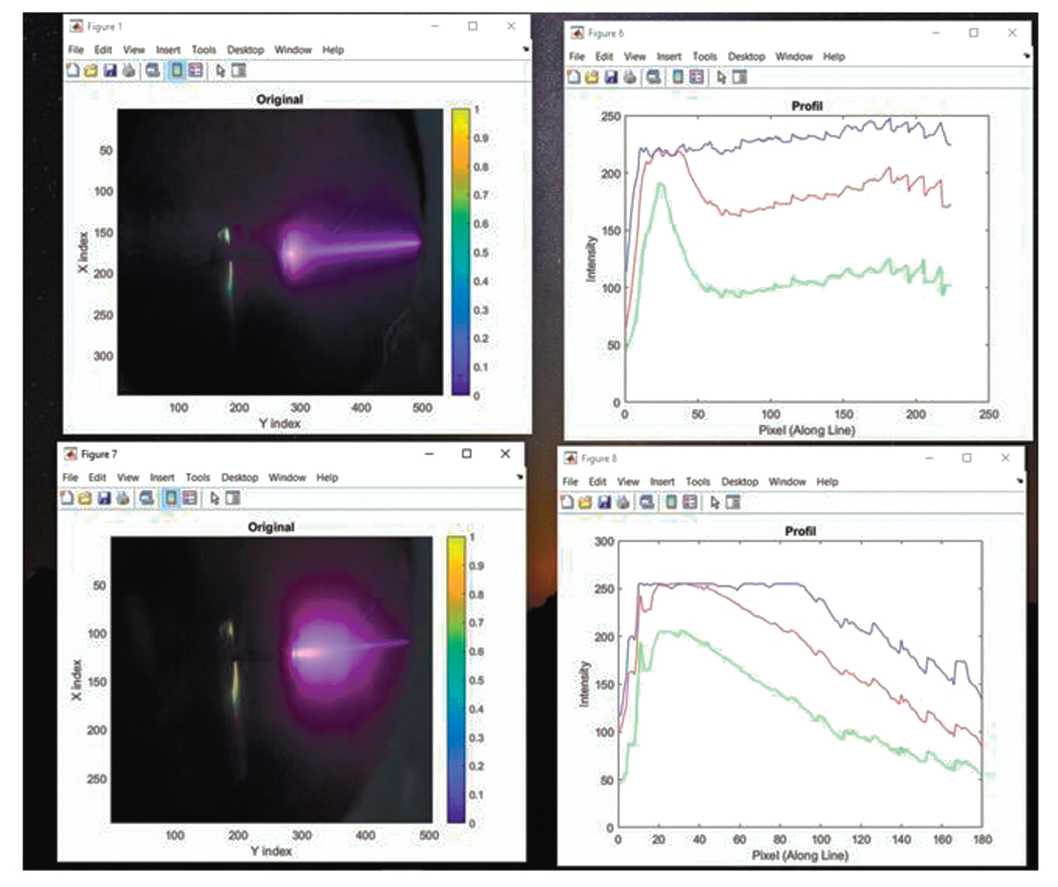Click the colorbar in Figure 1
Image resolution: width=1058 pixels, height=887 pixels.
click(x=461, y=252)
